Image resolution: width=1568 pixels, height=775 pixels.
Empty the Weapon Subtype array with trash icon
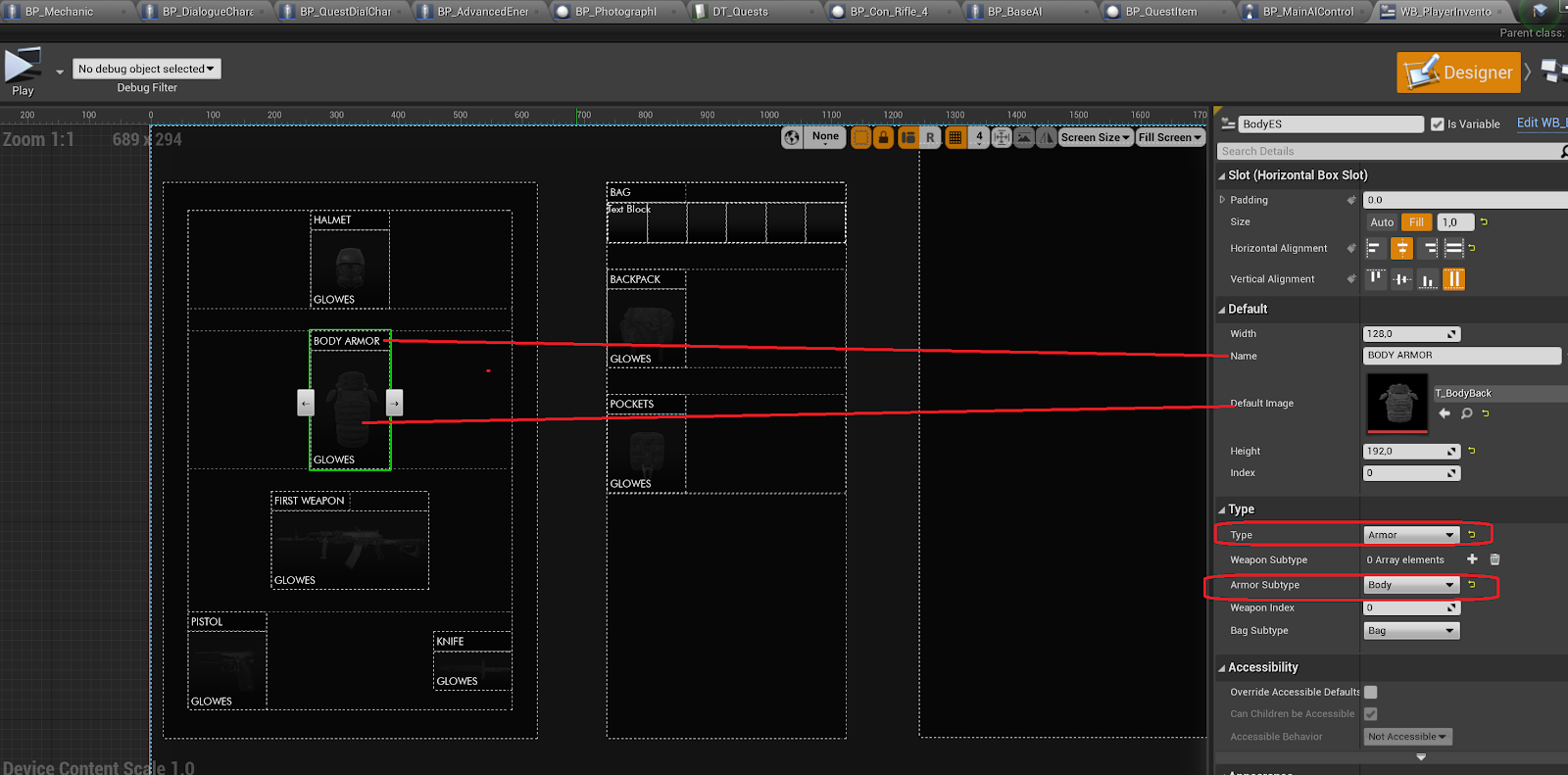click(x=1494, y=559)
